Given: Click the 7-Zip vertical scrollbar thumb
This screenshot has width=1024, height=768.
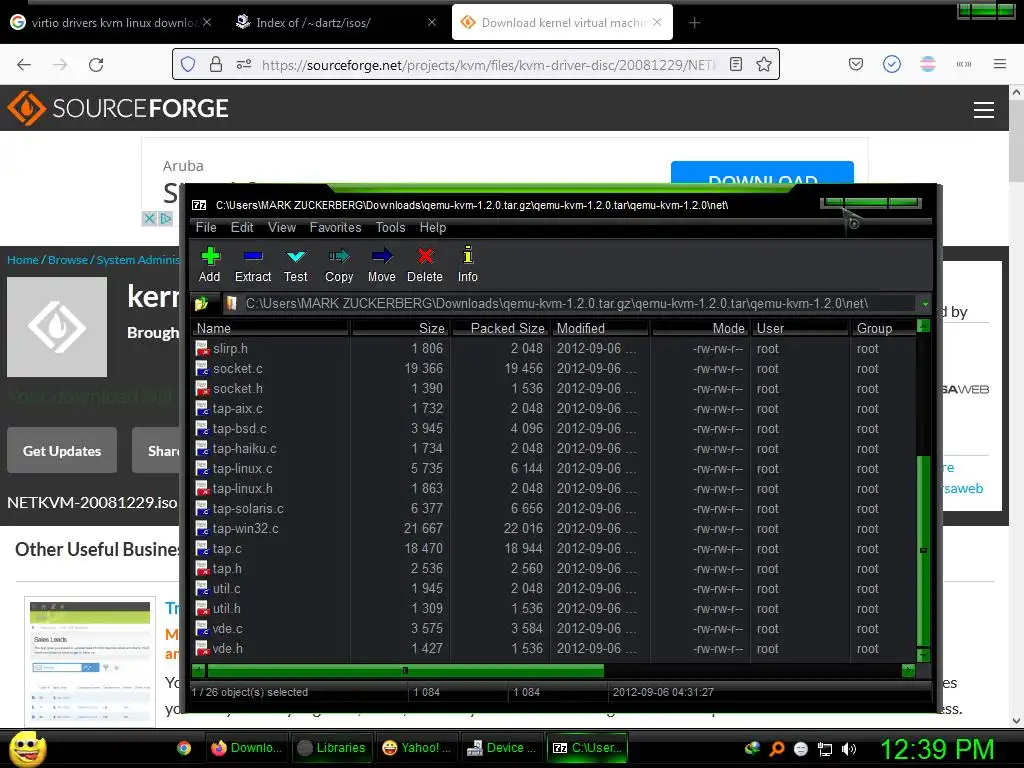Looking at the screenshot, I should [x=923, y=551].
